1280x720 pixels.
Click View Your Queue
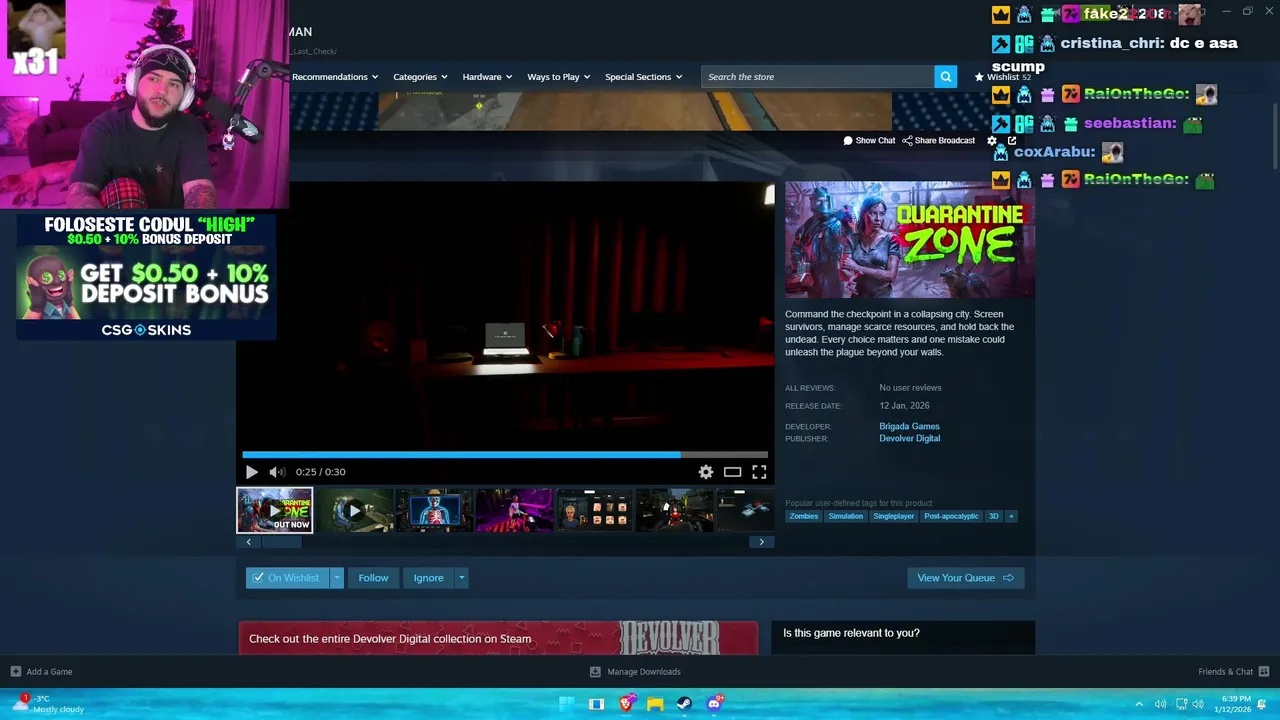(965, 578)
